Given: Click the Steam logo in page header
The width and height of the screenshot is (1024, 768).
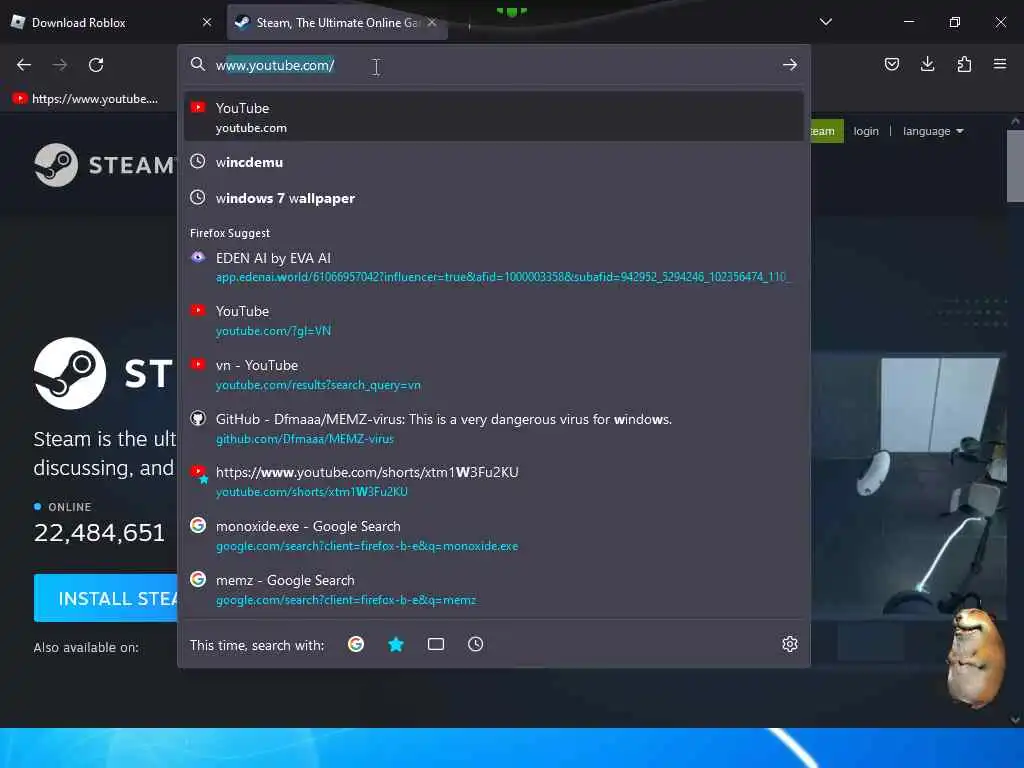Looking at the screenshot, I should click(104, 165).
